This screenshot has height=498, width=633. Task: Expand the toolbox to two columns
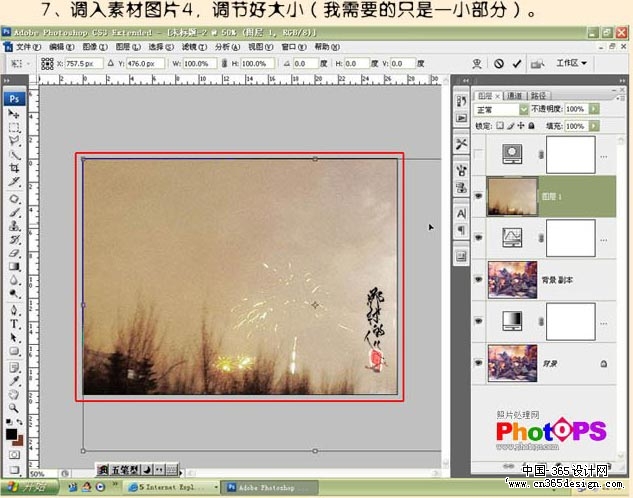click(x=7, y=81)
